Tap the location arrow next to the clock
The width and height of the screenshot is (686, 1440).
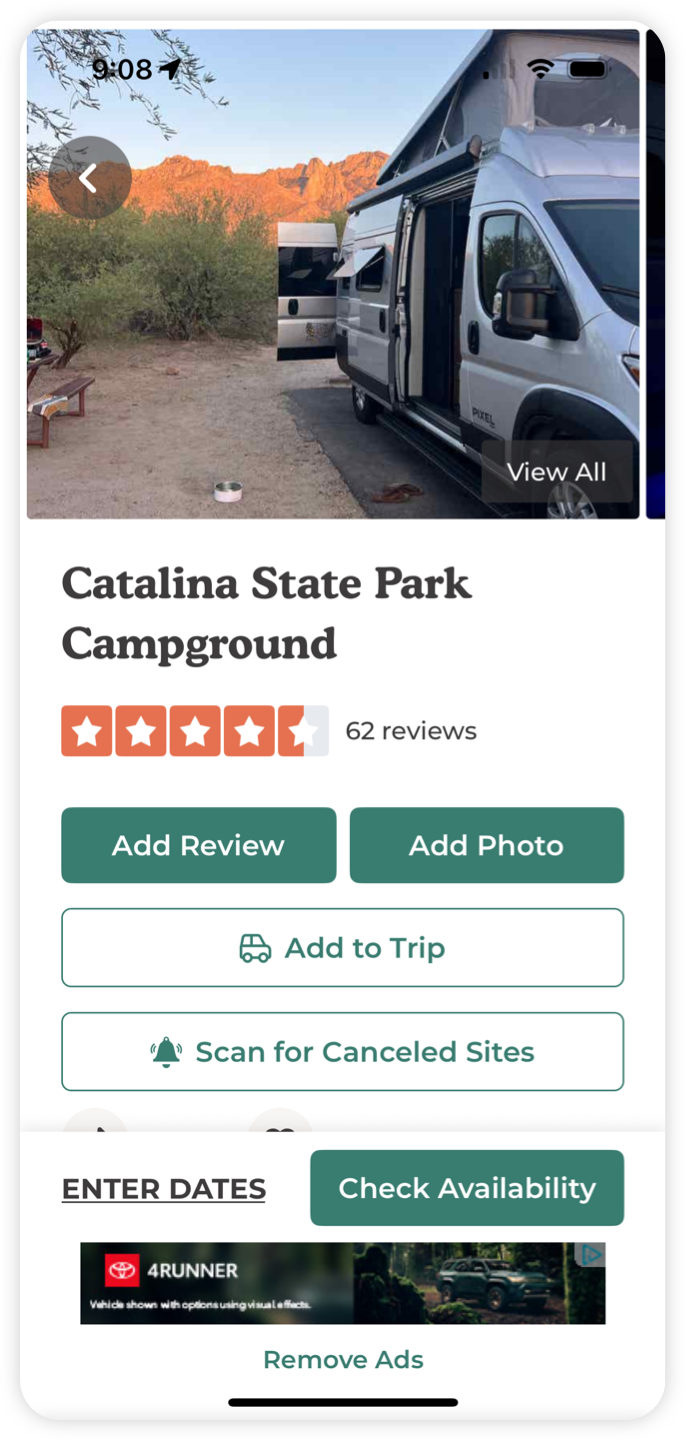(x=171, y=68)
